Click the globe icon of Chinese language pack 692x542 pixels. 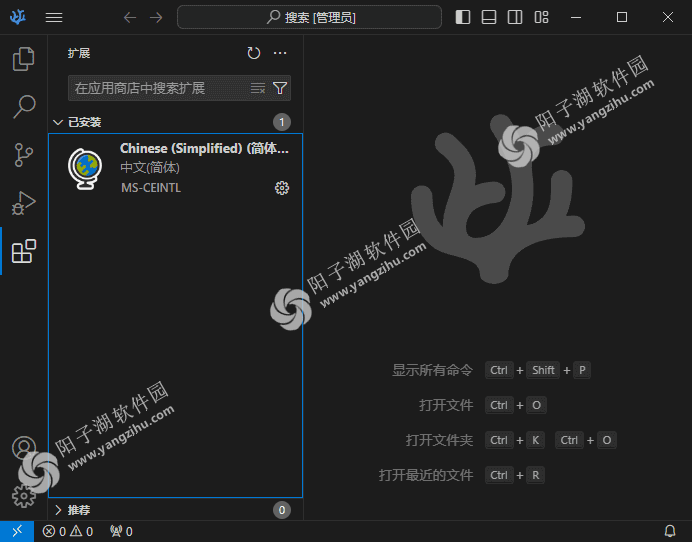click(x=85, y=169)
